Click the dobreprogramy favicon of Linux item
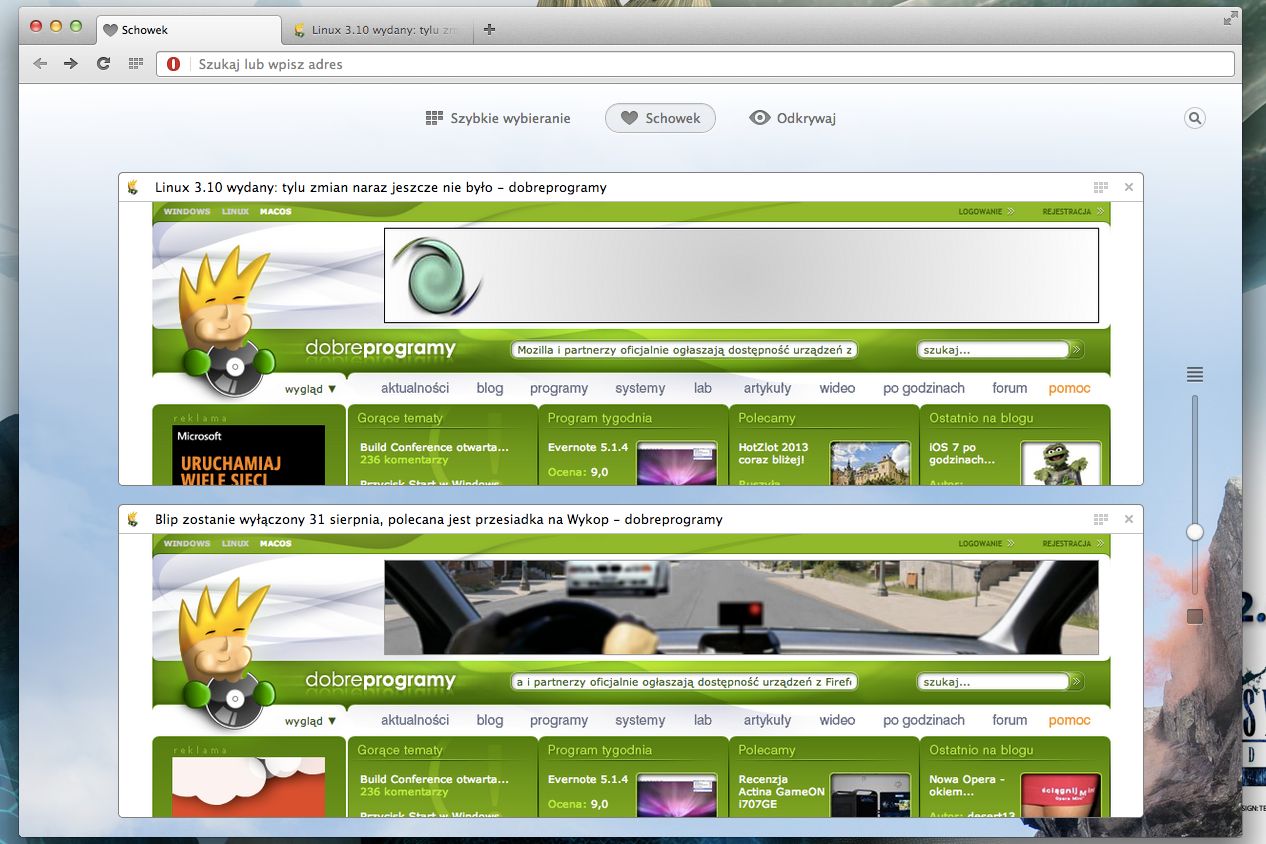 [x=133, y=187]
